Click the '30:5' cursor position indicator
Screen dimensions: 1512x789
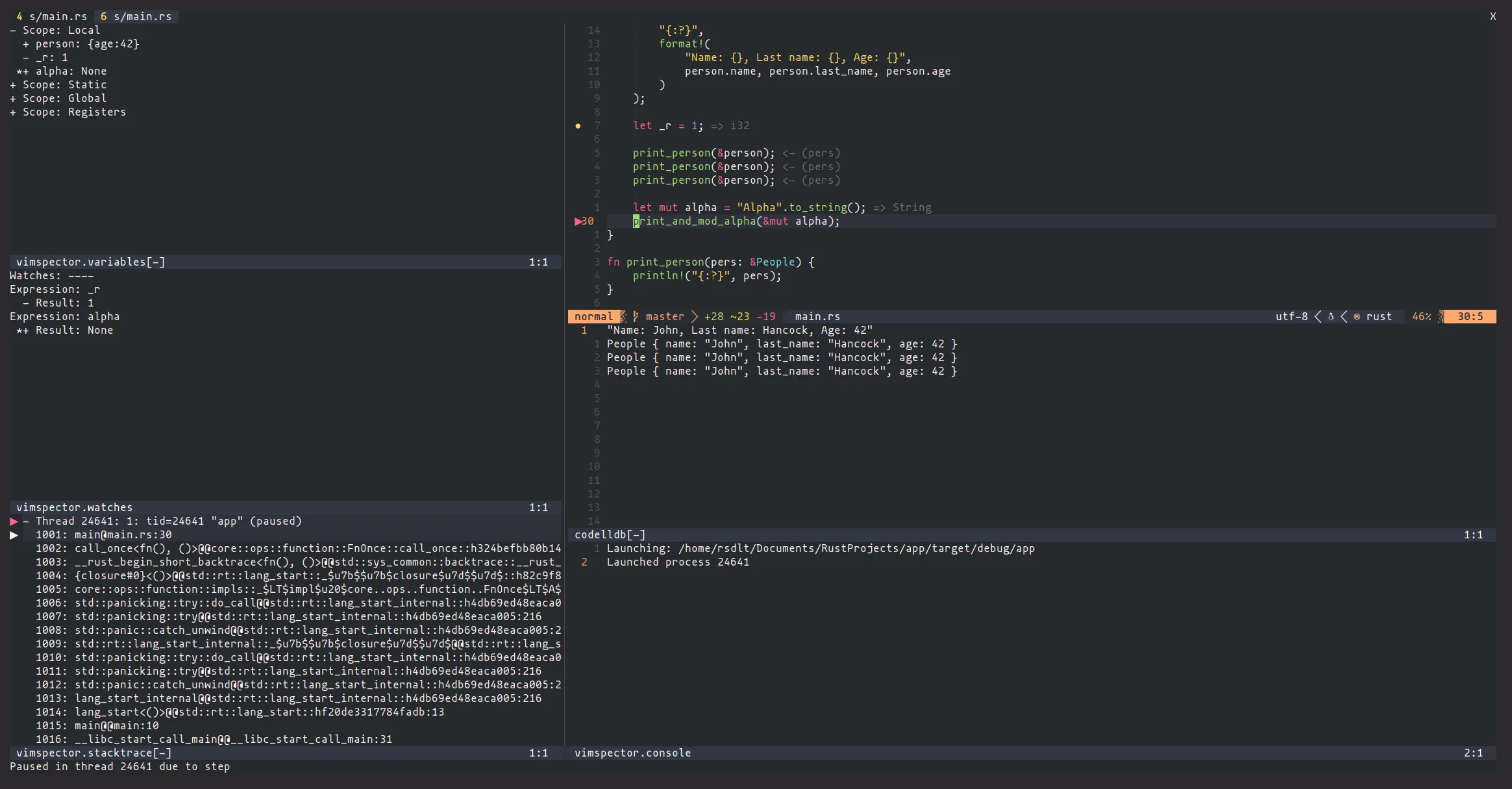[1470, 316]
